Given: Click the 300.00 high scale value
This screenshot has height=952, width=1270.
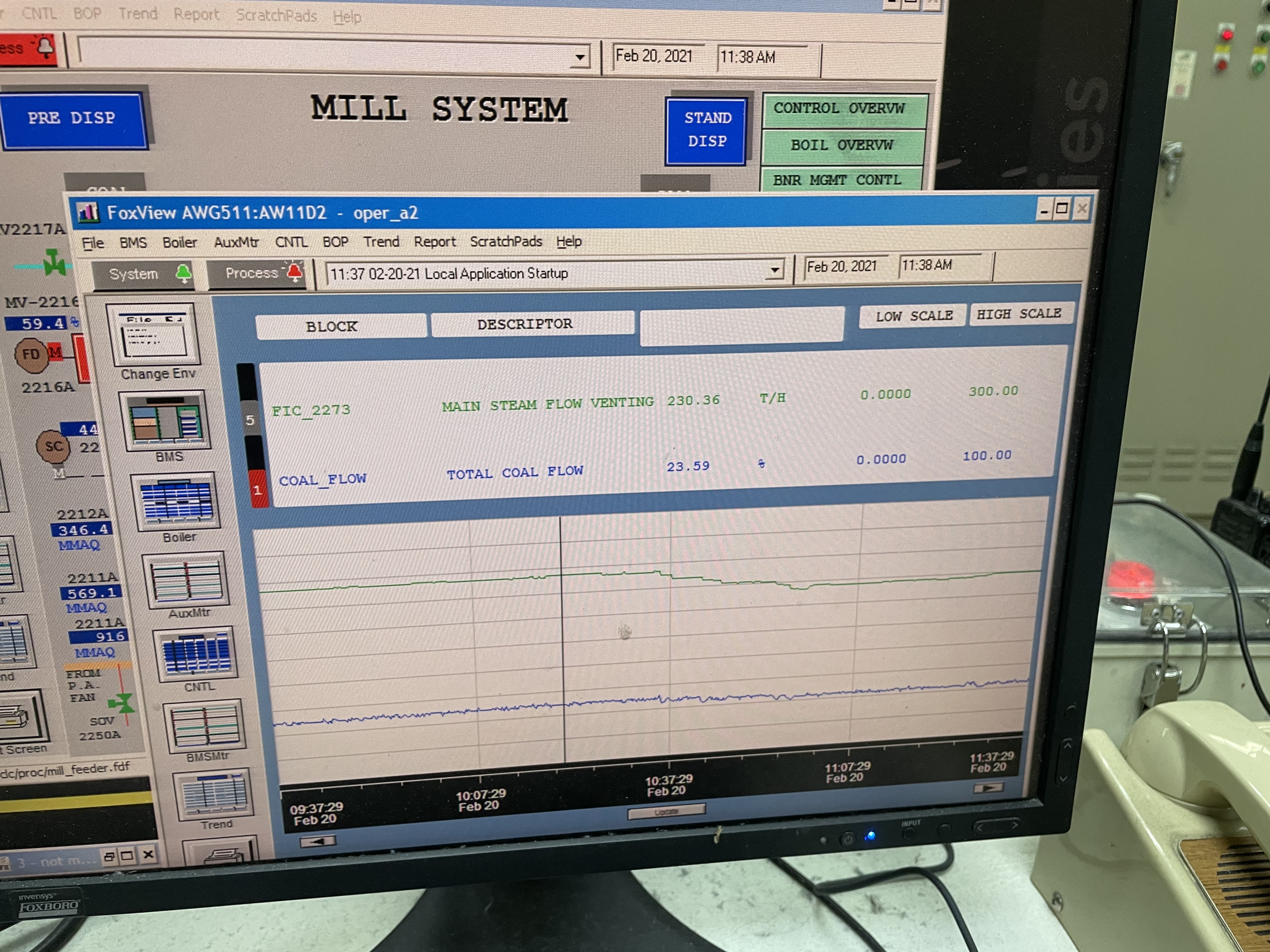Looking at the screenshot, I should click(x=993, y=391).
